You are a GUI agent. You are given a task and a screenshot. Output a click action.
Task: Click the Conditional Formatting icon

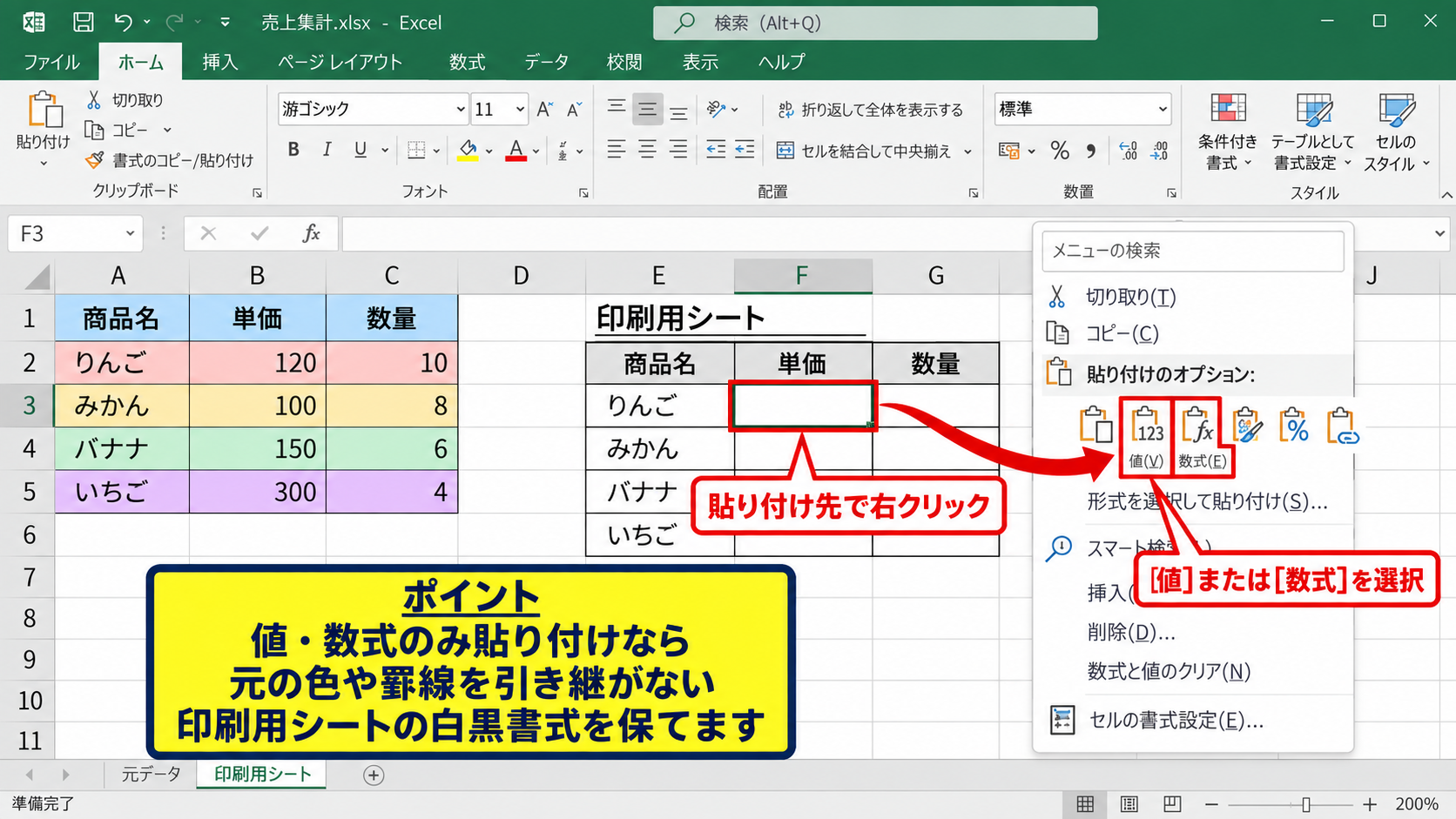click(1228, 110)
